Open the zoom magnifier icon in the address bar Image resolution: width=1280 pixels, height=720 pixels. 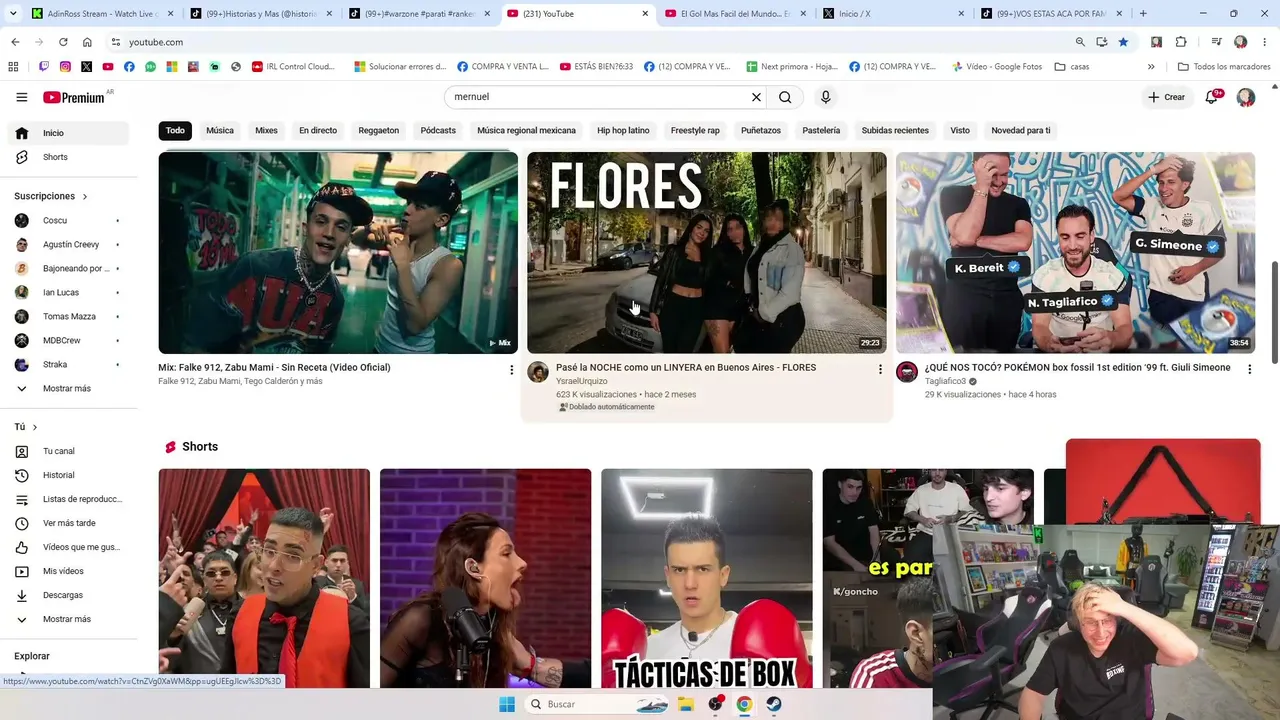[x=1080, y=42]
